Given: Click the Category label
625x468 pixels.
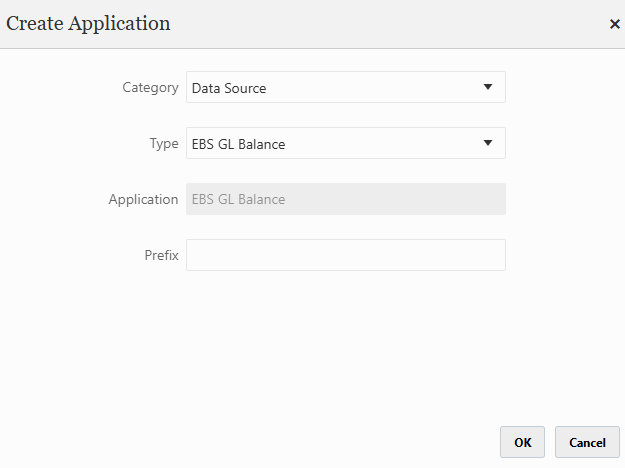Looking at the screenshot, I should (150, 88).
